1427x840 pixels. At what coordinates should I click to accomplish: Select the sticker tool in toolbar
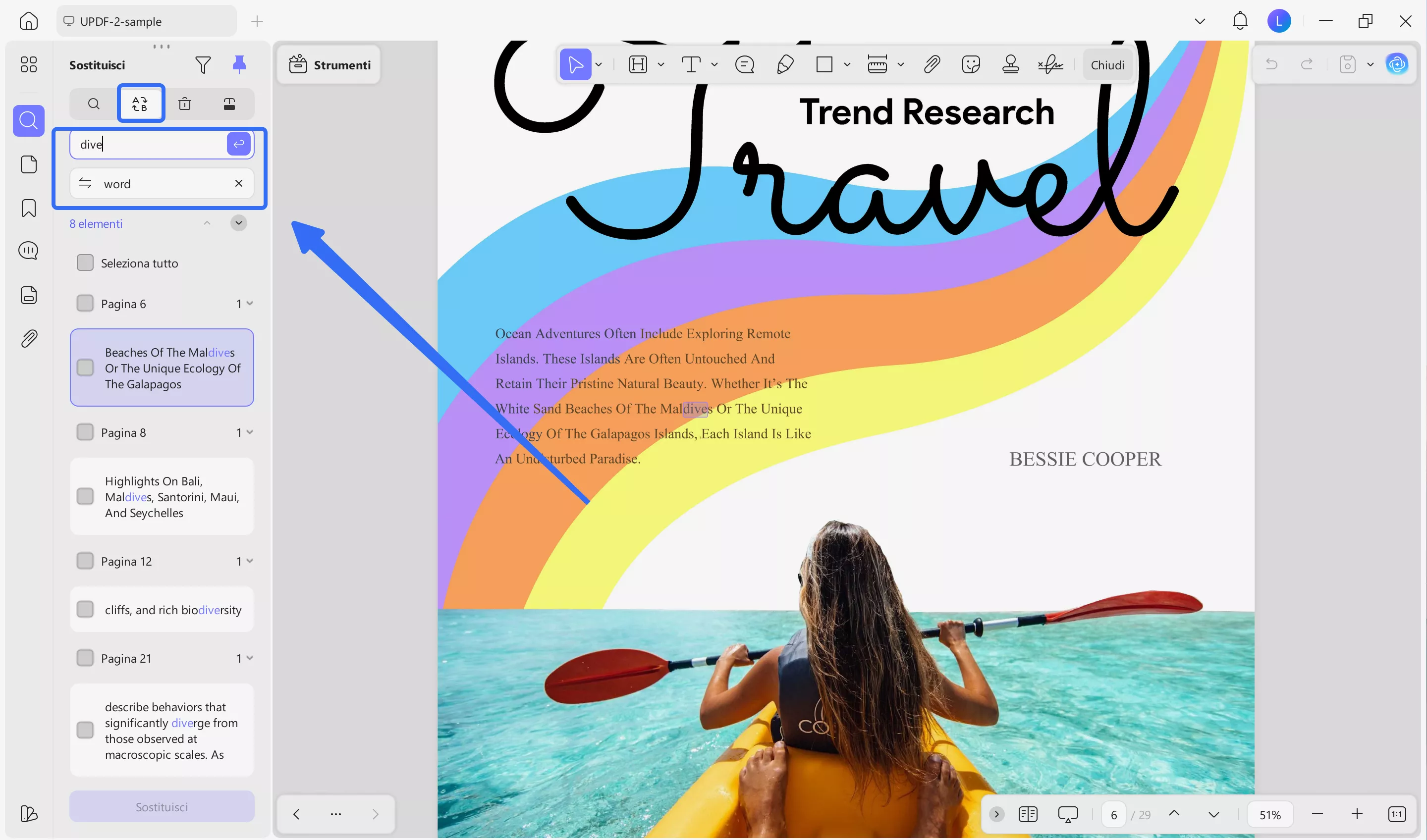click(x=972, y=64)
